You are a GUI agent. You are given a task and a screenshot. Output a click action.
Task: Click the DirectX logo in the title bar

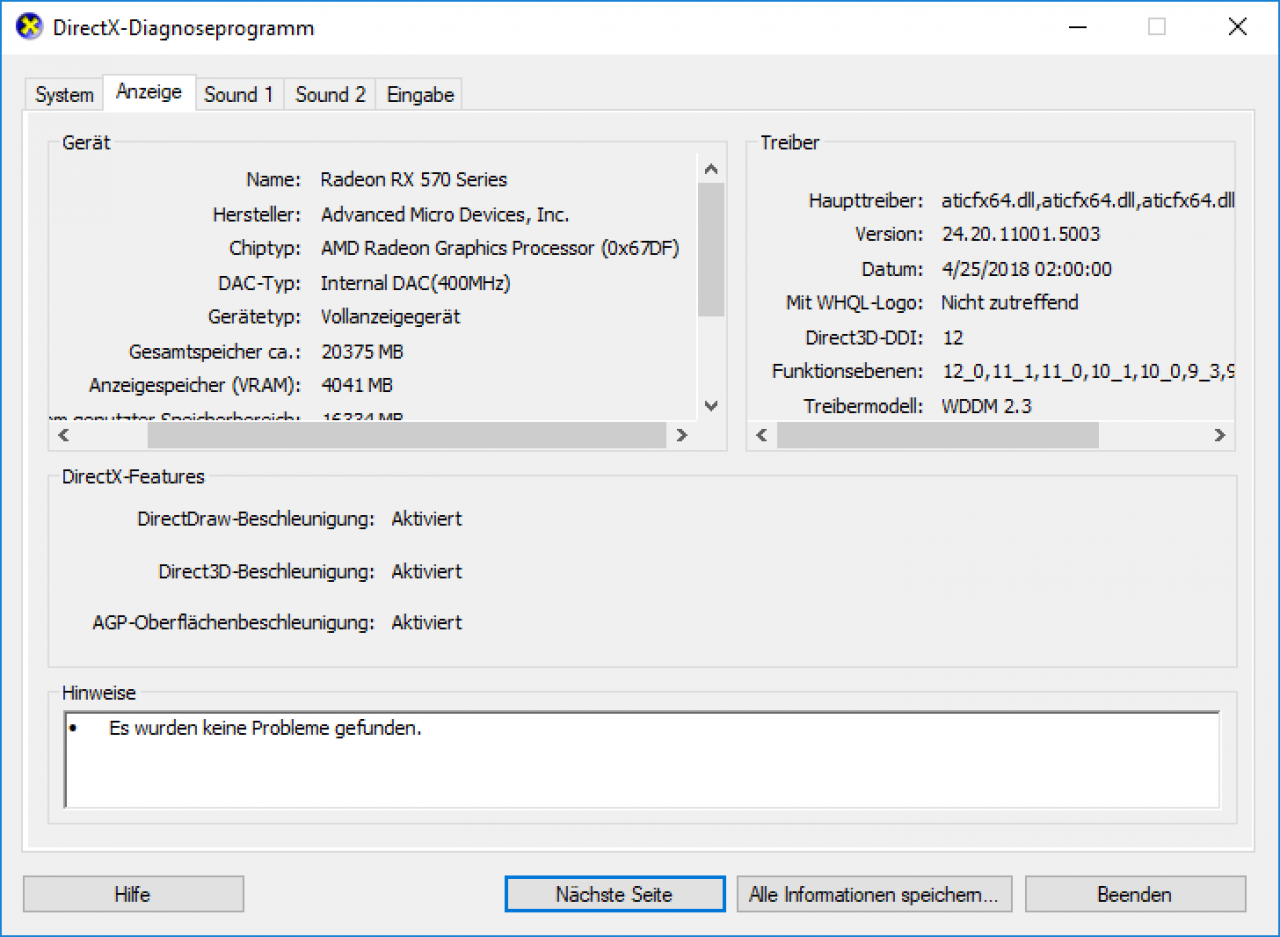[x=29, y=27]
